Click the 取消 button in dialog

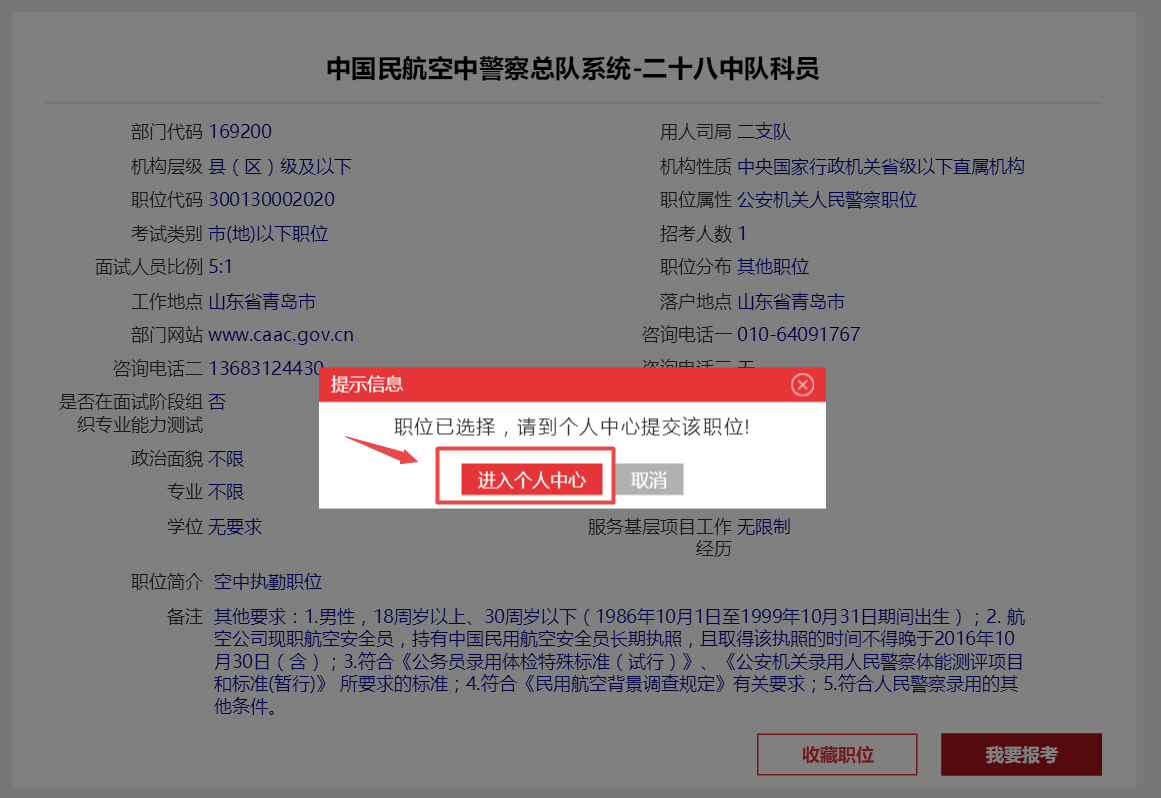click(x=649, y=480)
